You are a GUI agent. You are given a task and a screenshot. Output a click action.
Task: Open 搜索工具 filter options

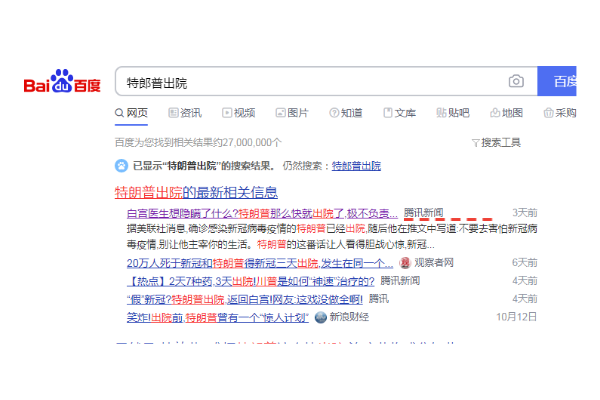click(496, 143)
